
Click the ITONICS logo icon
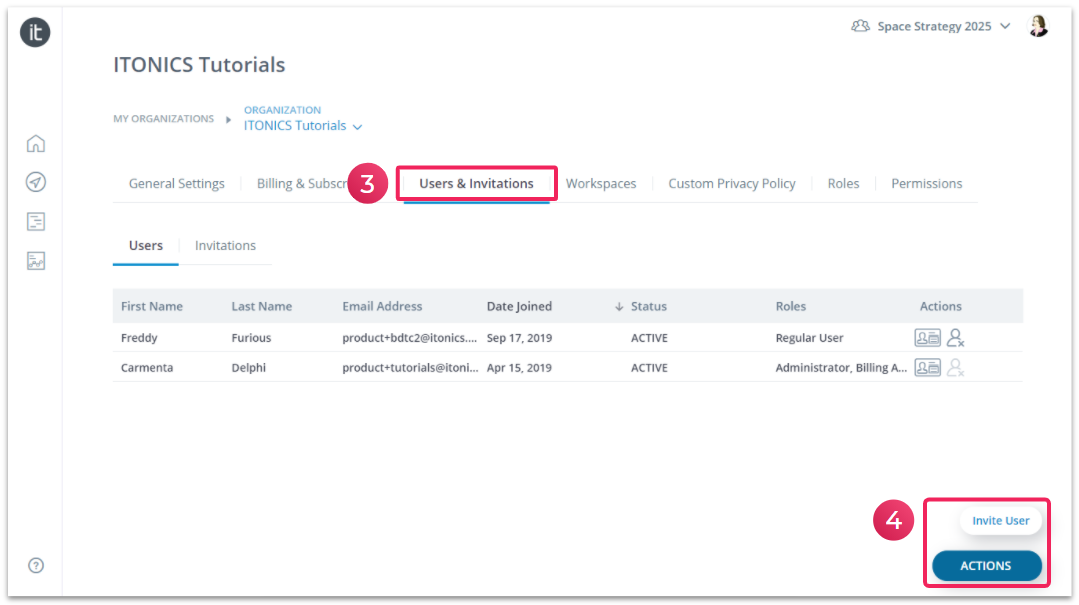[x=35, y=32]
